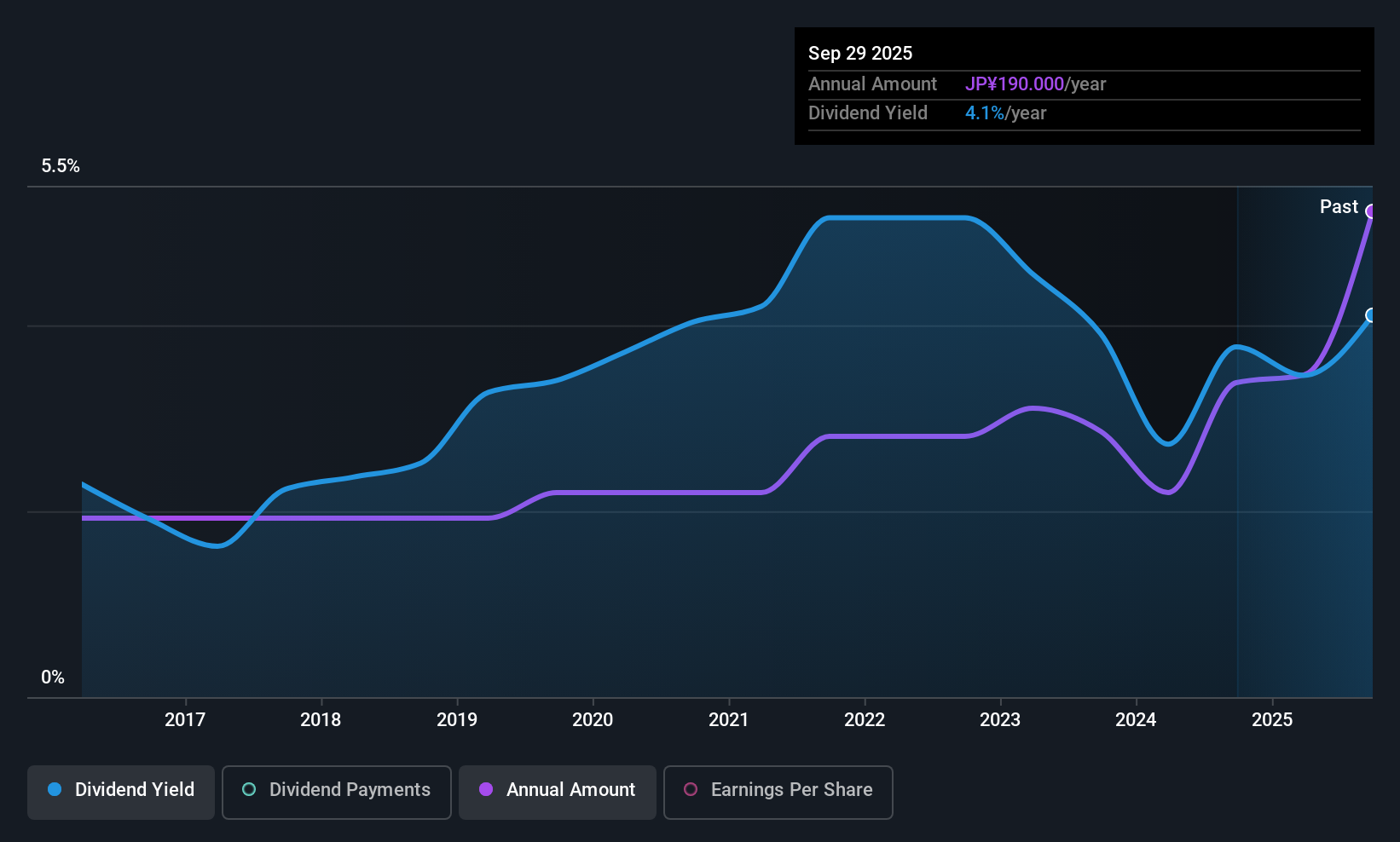Click the 2020 x-axis label
The image size is (1400, 842).
593,719
